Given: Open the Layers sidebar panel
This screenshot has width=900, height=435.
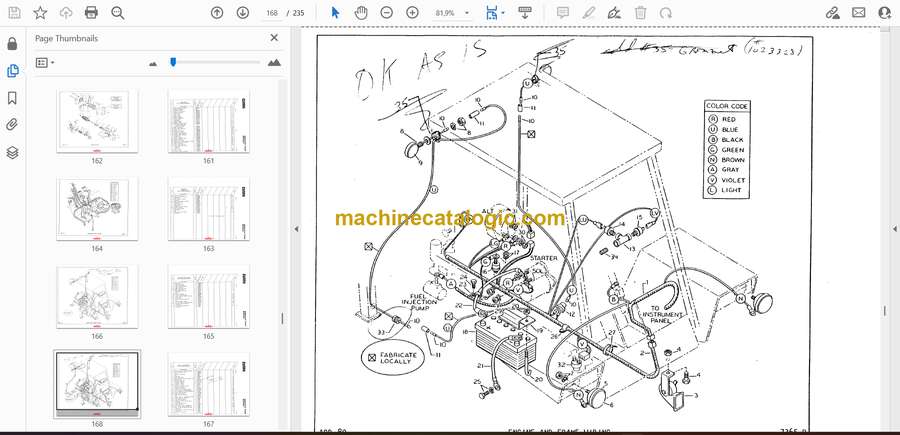Looking at the screenshot, I should 12,152.
